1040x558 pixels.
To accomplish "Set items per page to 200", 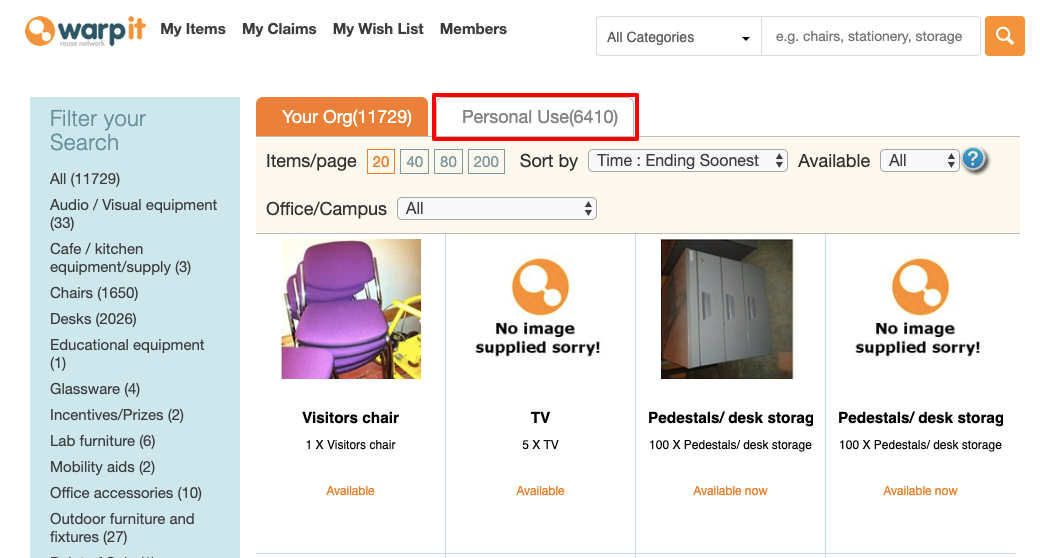I will 486,161.
